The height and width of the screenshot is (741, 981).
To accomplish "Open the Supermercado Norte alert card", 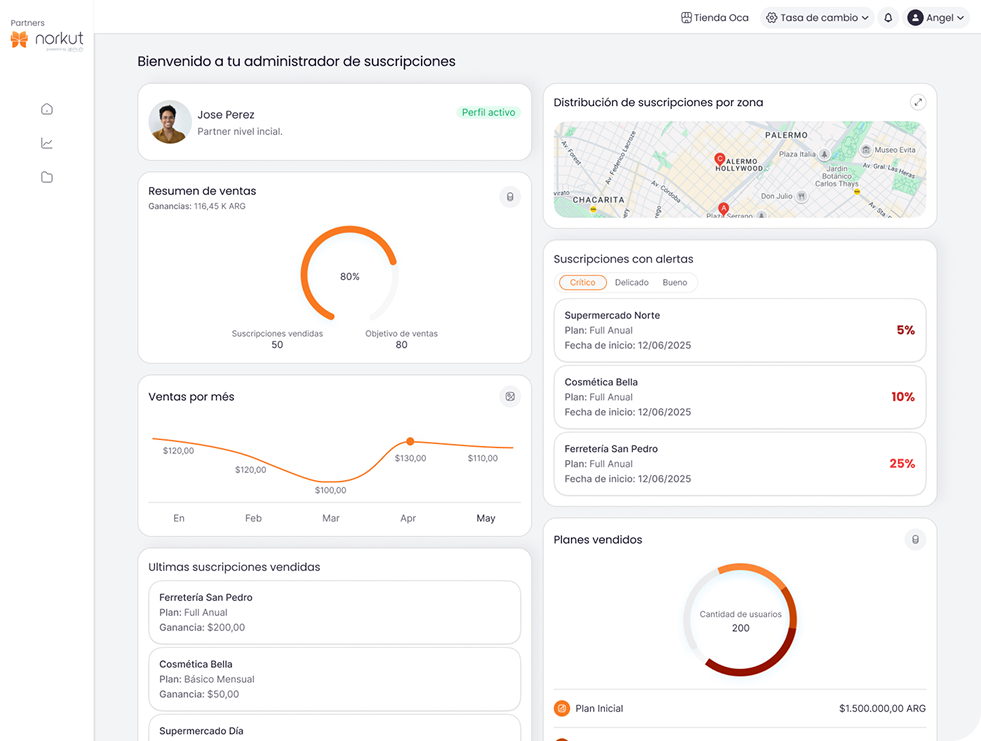I will [x=739, y=330].
